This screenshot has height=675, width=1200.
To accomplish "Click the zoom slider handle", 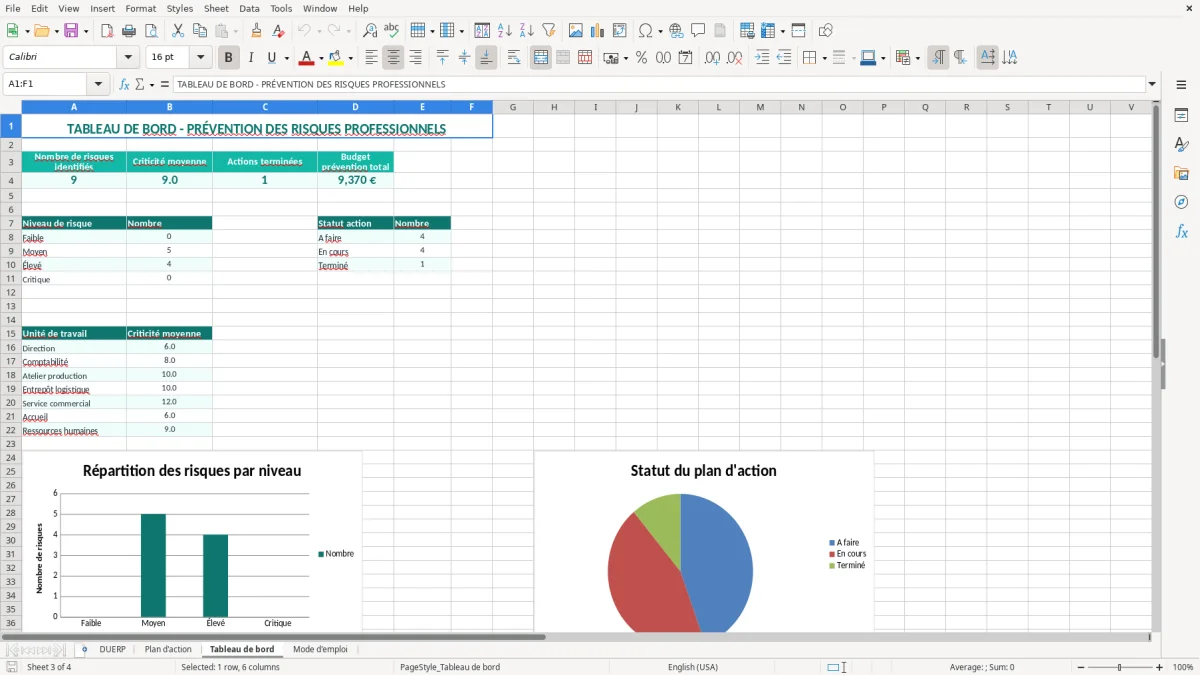I will point(1120,667).
